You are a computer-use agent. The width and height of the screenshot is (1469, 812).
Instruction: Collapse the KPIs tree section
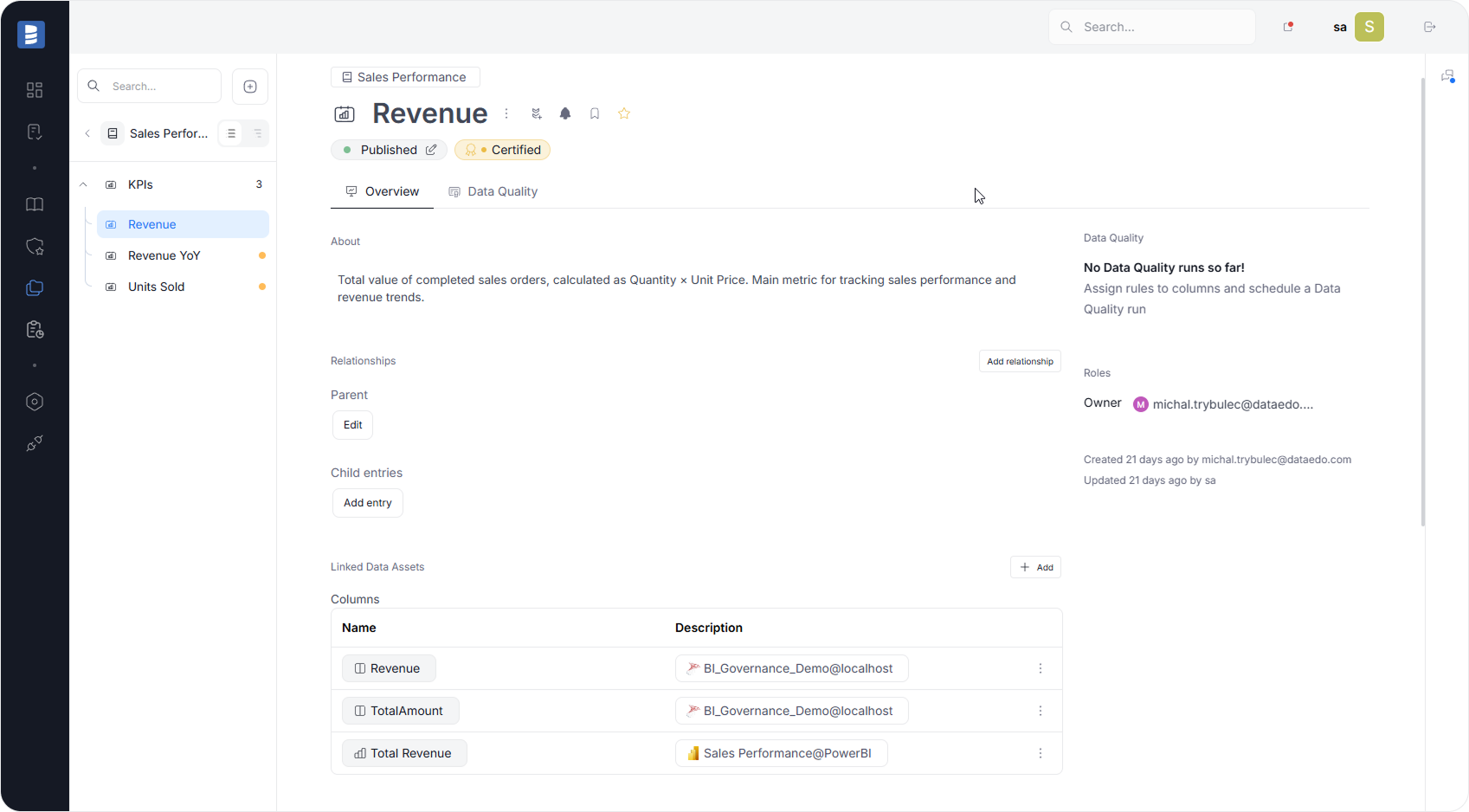83,184
